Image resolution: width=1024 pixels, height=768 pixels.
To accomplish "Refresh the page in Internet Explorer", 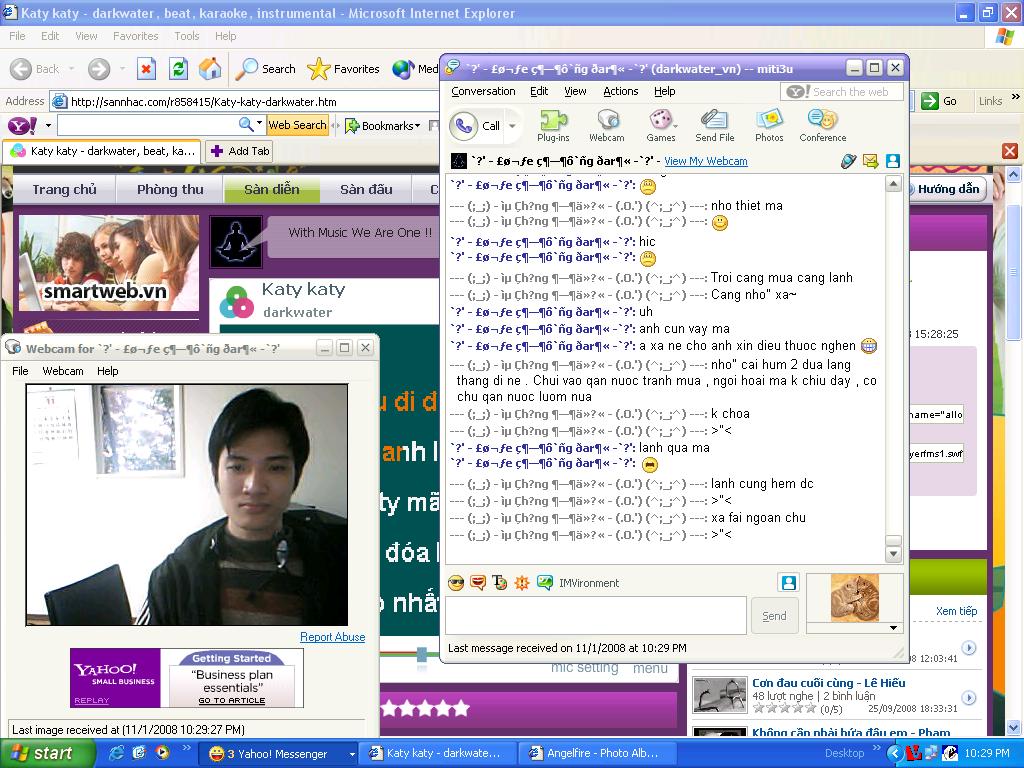I will tap(178, 69).
